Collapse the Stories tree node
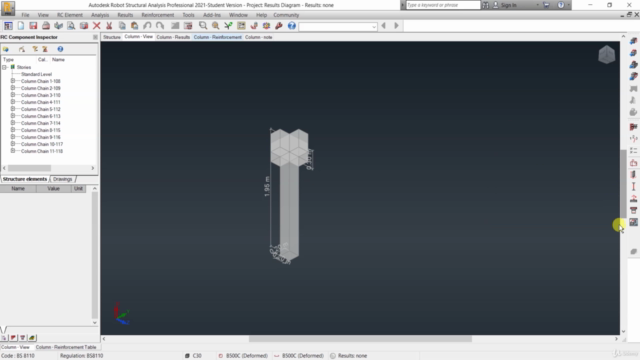Viewport: 640px width, 360px height. click(4, 67)
